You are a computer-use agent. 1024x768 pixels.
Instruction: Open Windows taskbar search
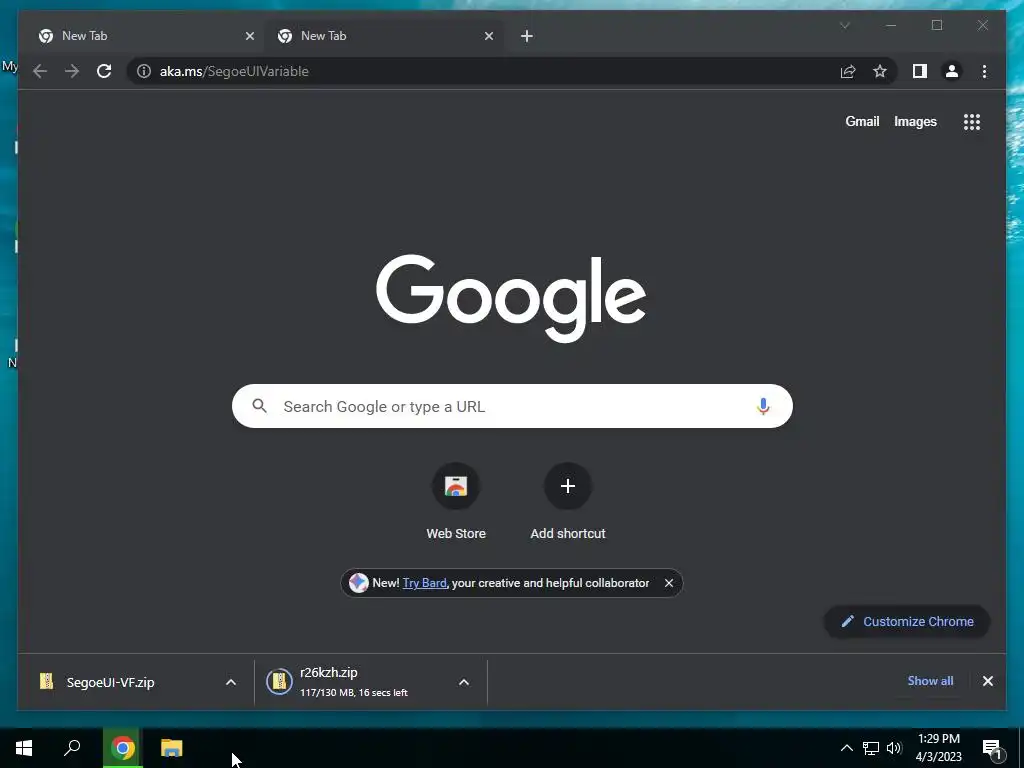coord(72,748)
